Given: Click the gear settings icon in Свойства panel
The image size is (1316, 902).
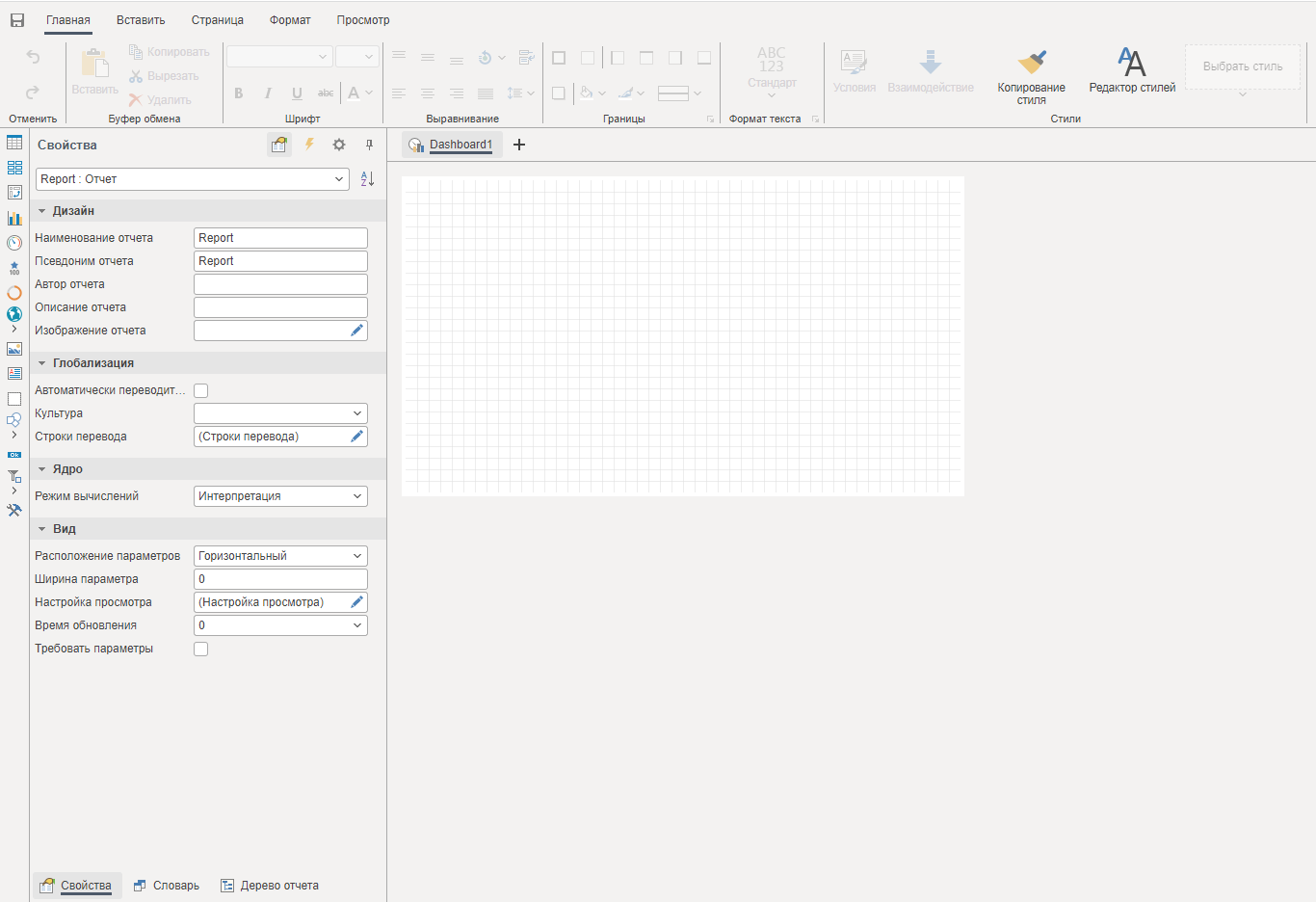Looking at the screenshot, I should 339,145.
